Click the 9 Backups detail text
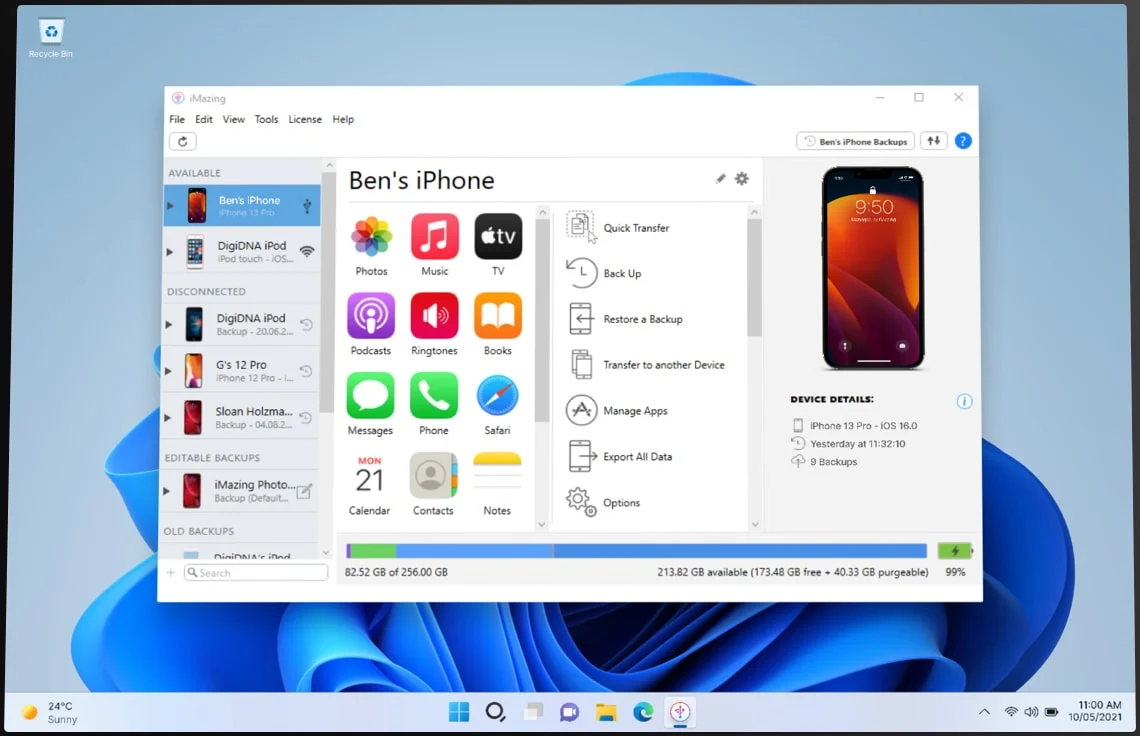This screenshot has width=1140, height=736. point(833,462)
